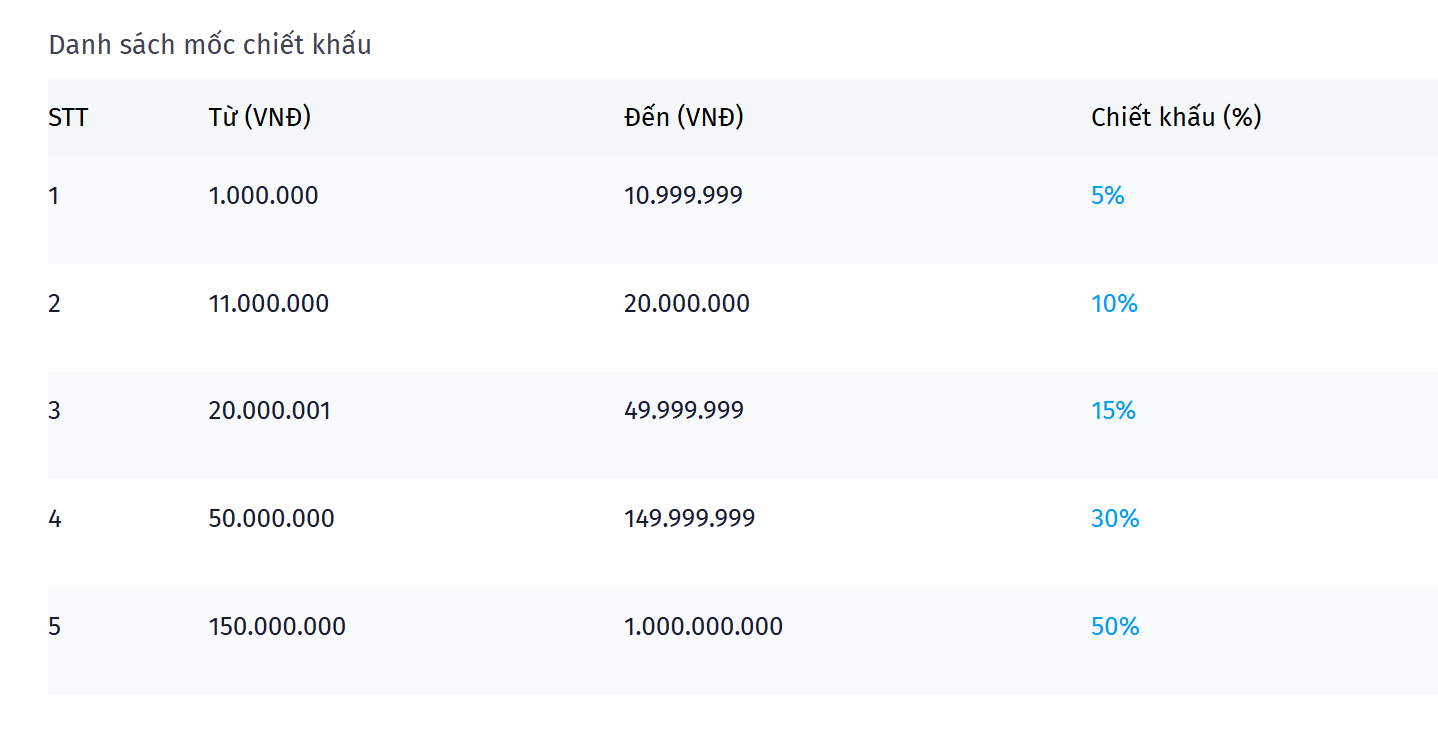Click the Chiết khấu (%) column header
The width and height of the screenshot is (1438, 755).
click(x=1176, y=118)
